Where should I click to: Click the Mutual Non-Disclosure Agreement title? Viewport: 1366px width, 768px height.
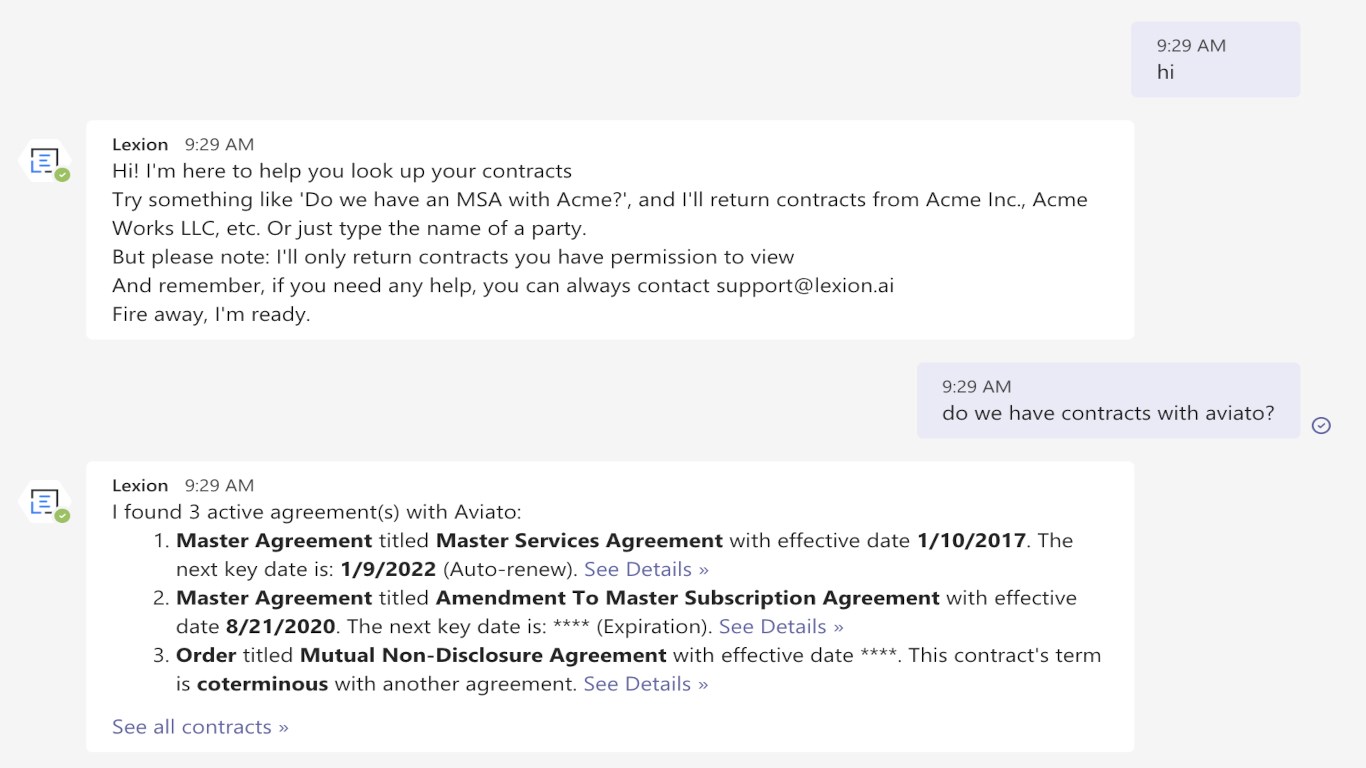(483, 656)
